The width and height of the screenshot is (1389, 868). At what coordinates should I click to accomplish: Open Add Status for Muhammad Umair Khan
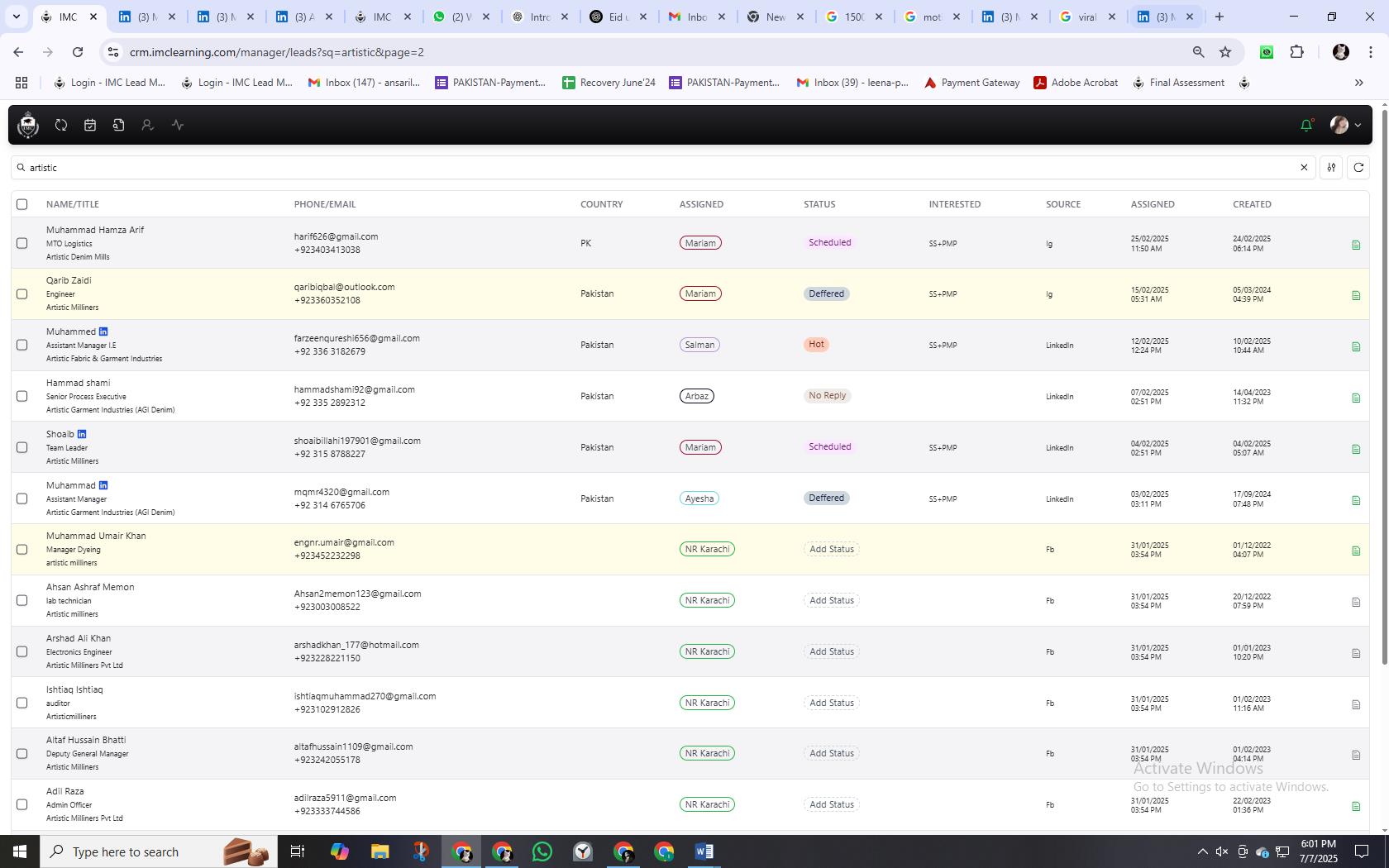[x=831, y=549]
